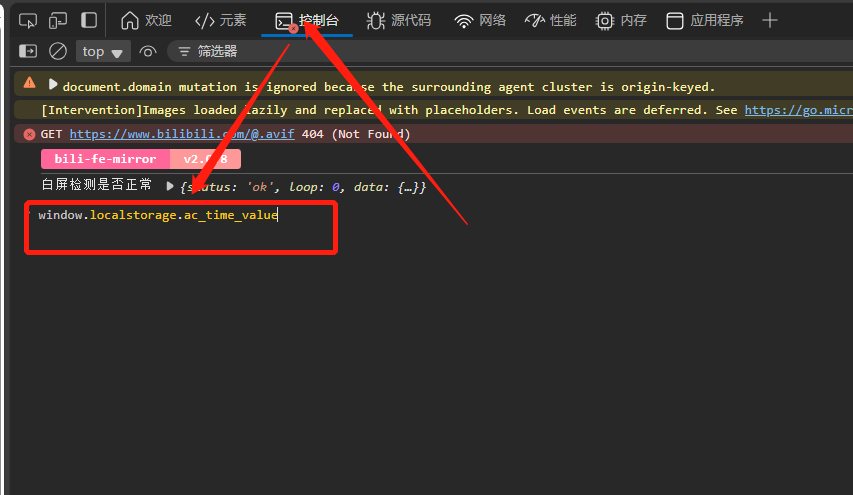The width and height of the screenshot is (853, 495).
Task: Open the 内存 (Memory) tab
Action: [x=621, y=20]
